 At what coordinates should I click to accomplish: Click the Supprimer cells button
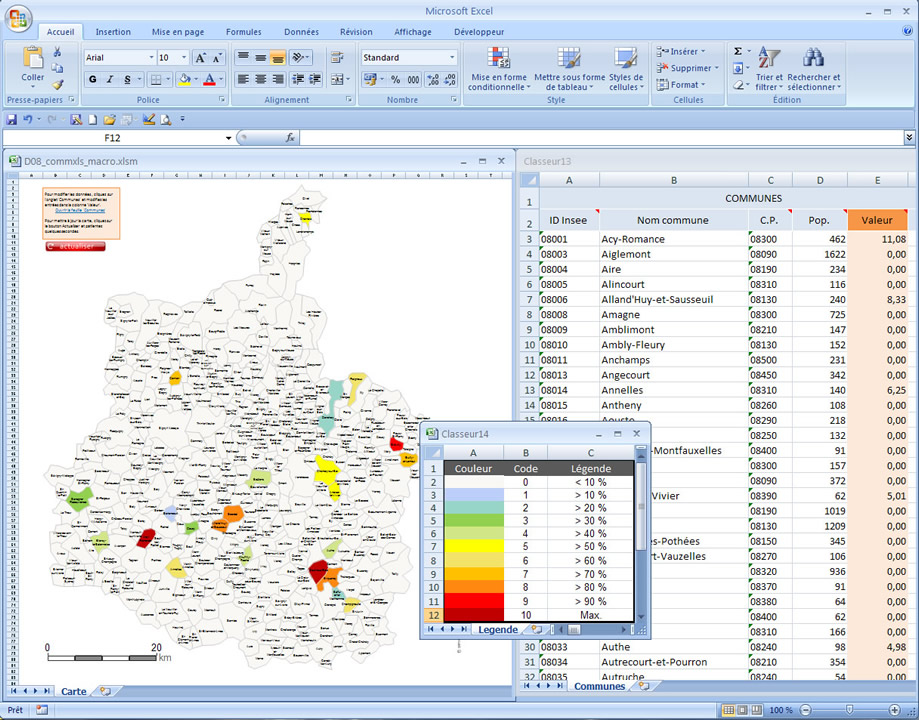pos(687,68)
